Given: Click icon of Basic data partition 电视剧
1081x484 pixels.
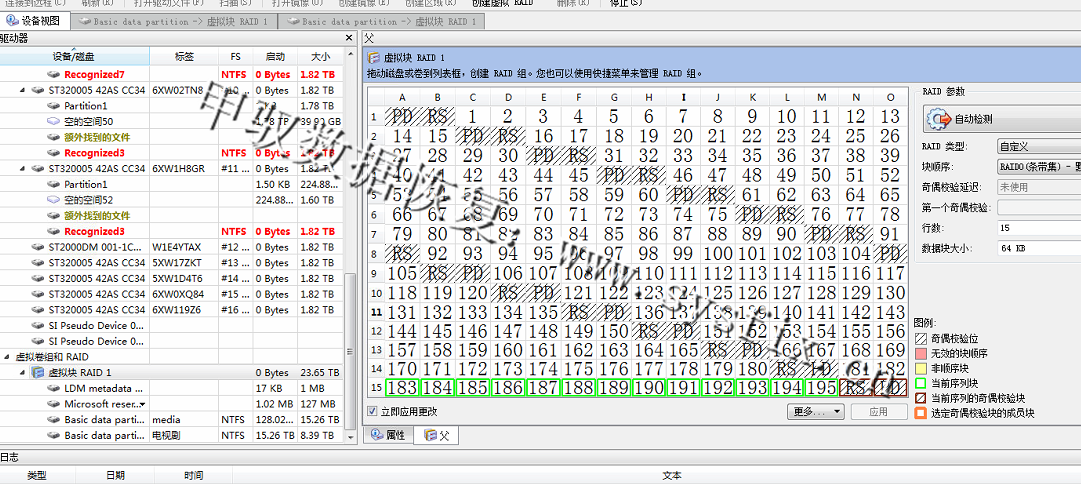Looking at the screenshot, I should tap(53, 436).
